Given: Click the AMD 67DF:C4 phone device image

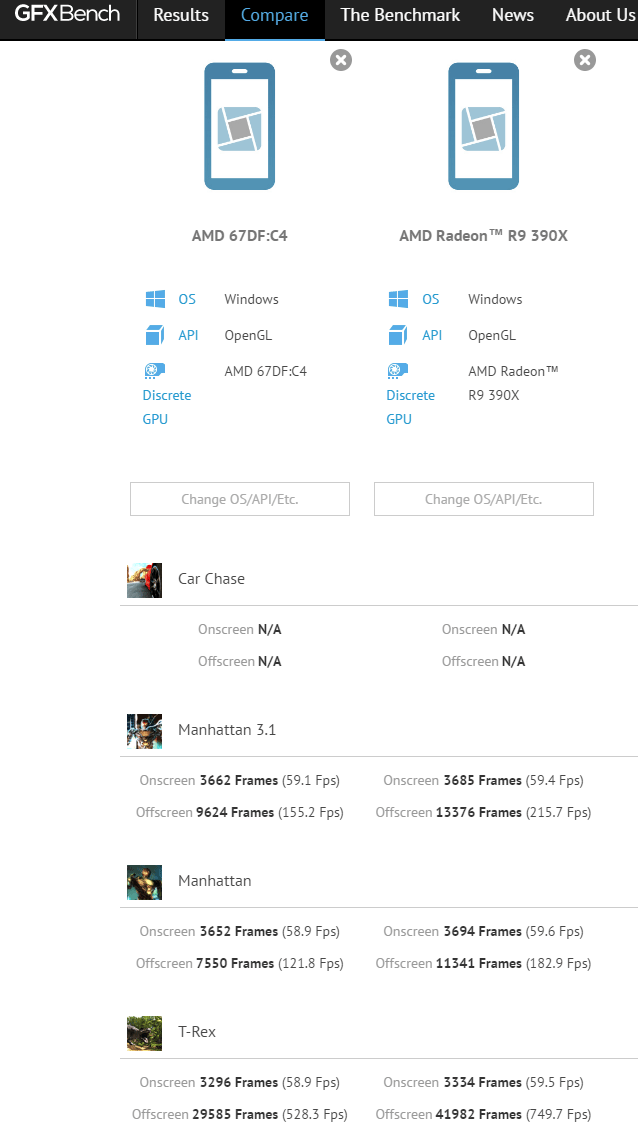Looking at the screenshot, I should point(239,126).
